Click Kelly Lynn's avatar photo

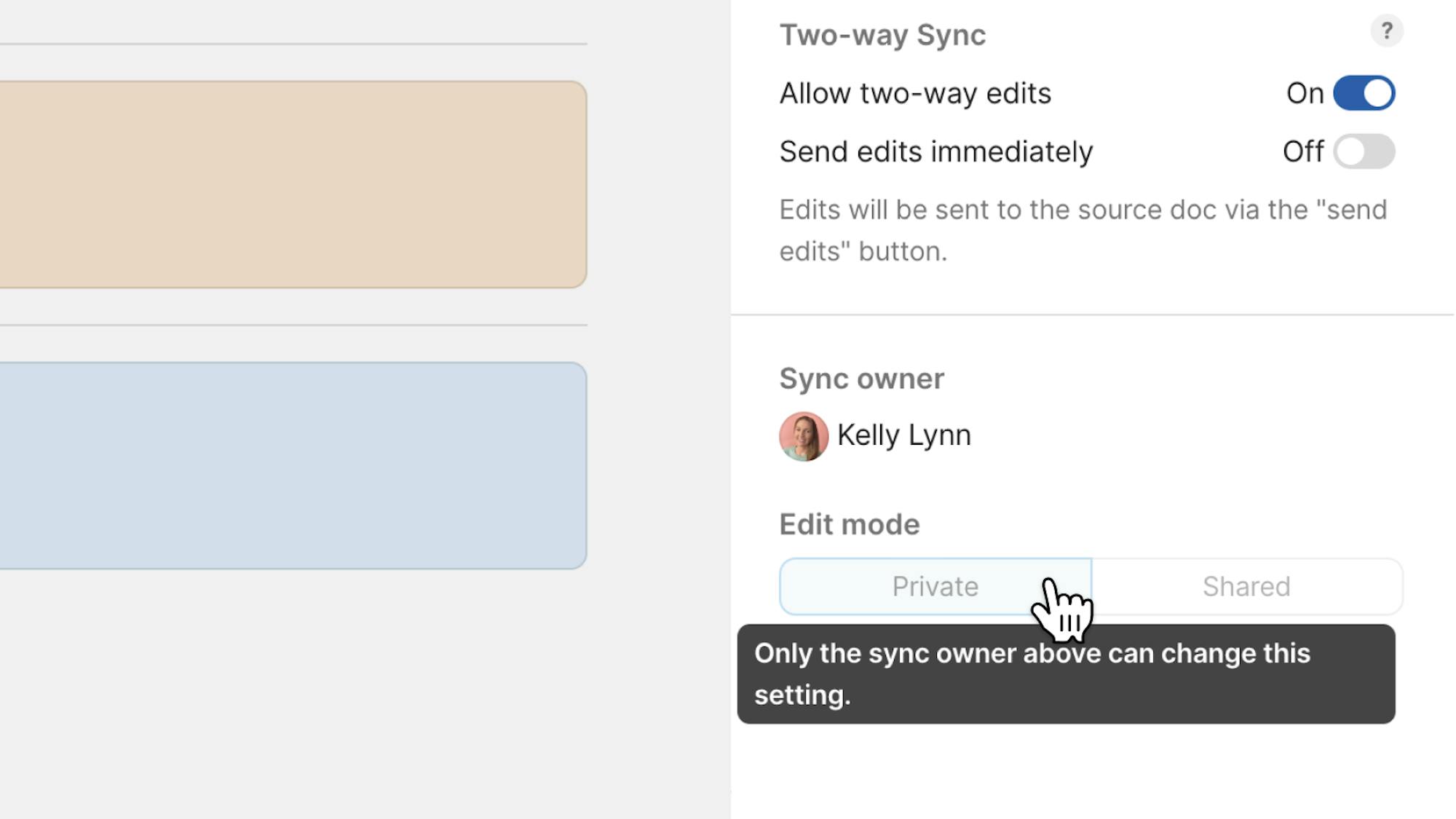point(803,436)
